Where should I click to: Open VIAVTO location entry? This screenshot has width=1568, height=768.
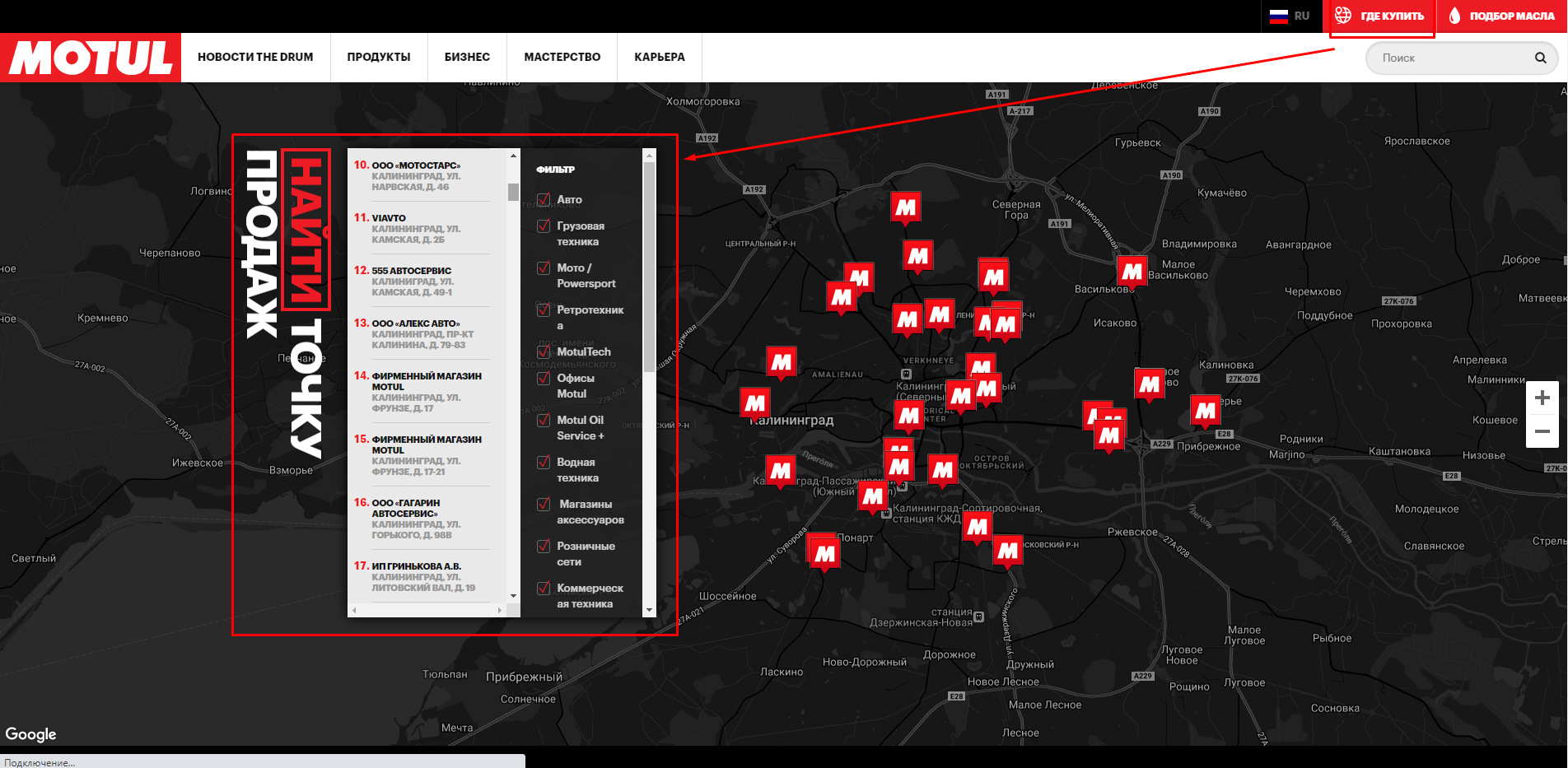coord(422,228)
